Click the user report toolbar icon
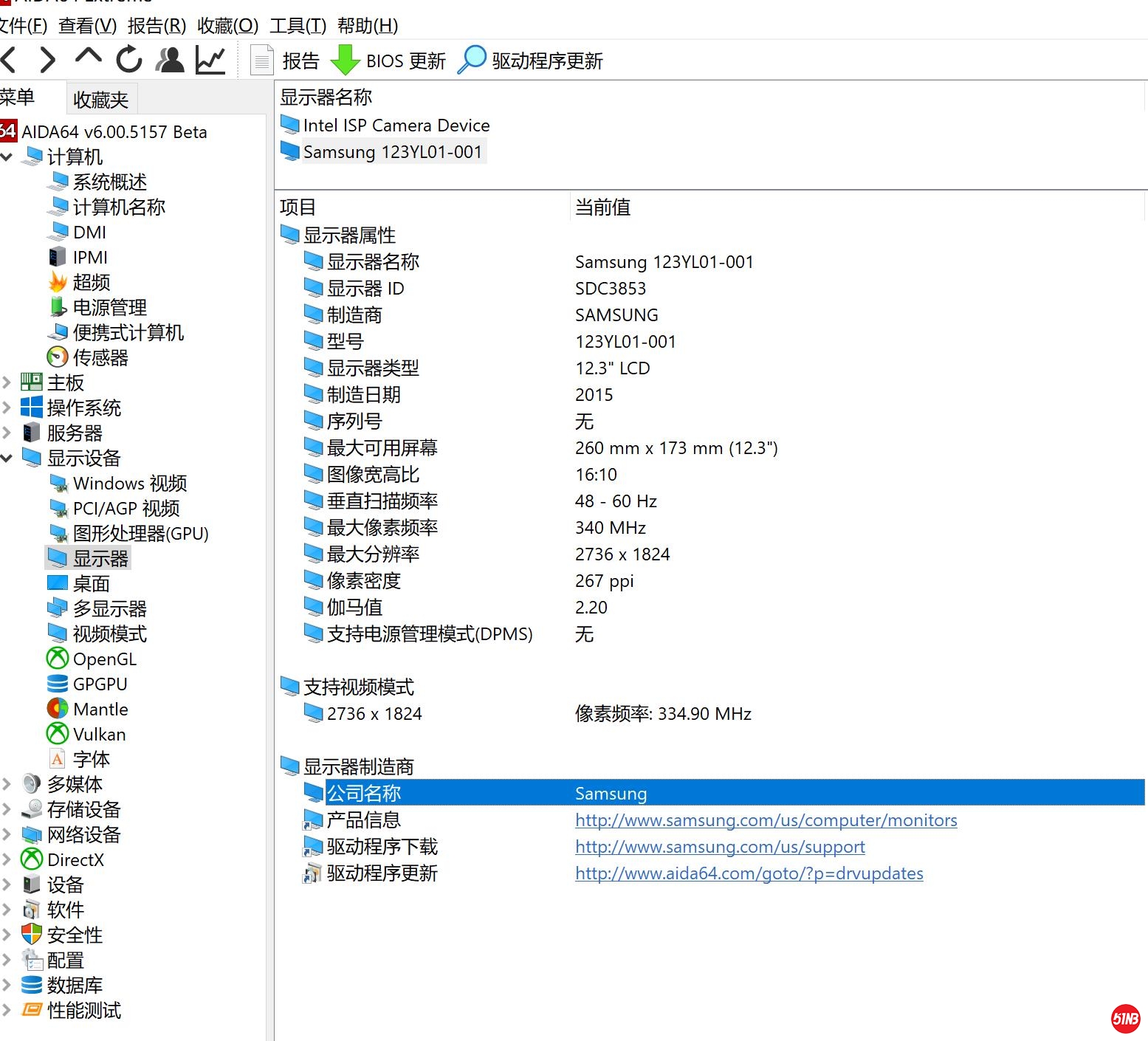Image resolution: width=1148 pixels, height=1041 pixels. [x=169, y=59]
